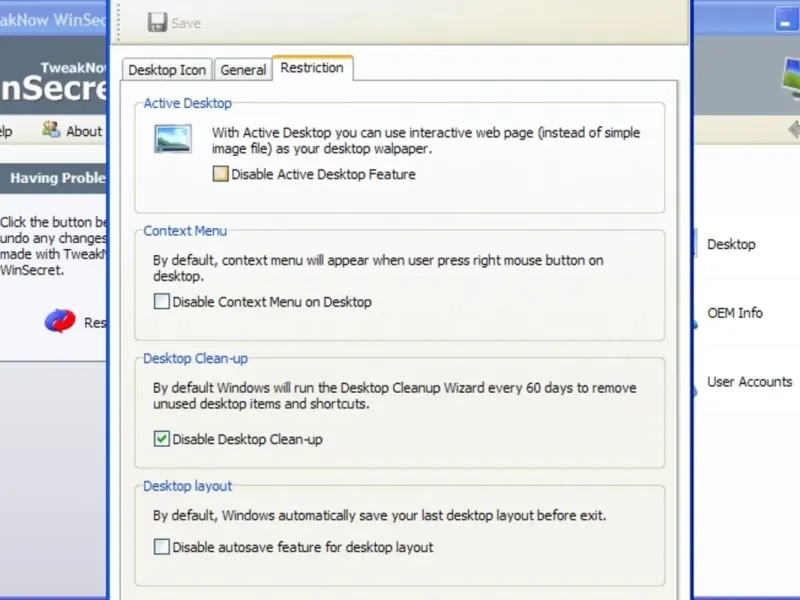Screen dimensions: 800x600
Task: Switch to the Desktop Icon tab
Action: click(166, 70)
